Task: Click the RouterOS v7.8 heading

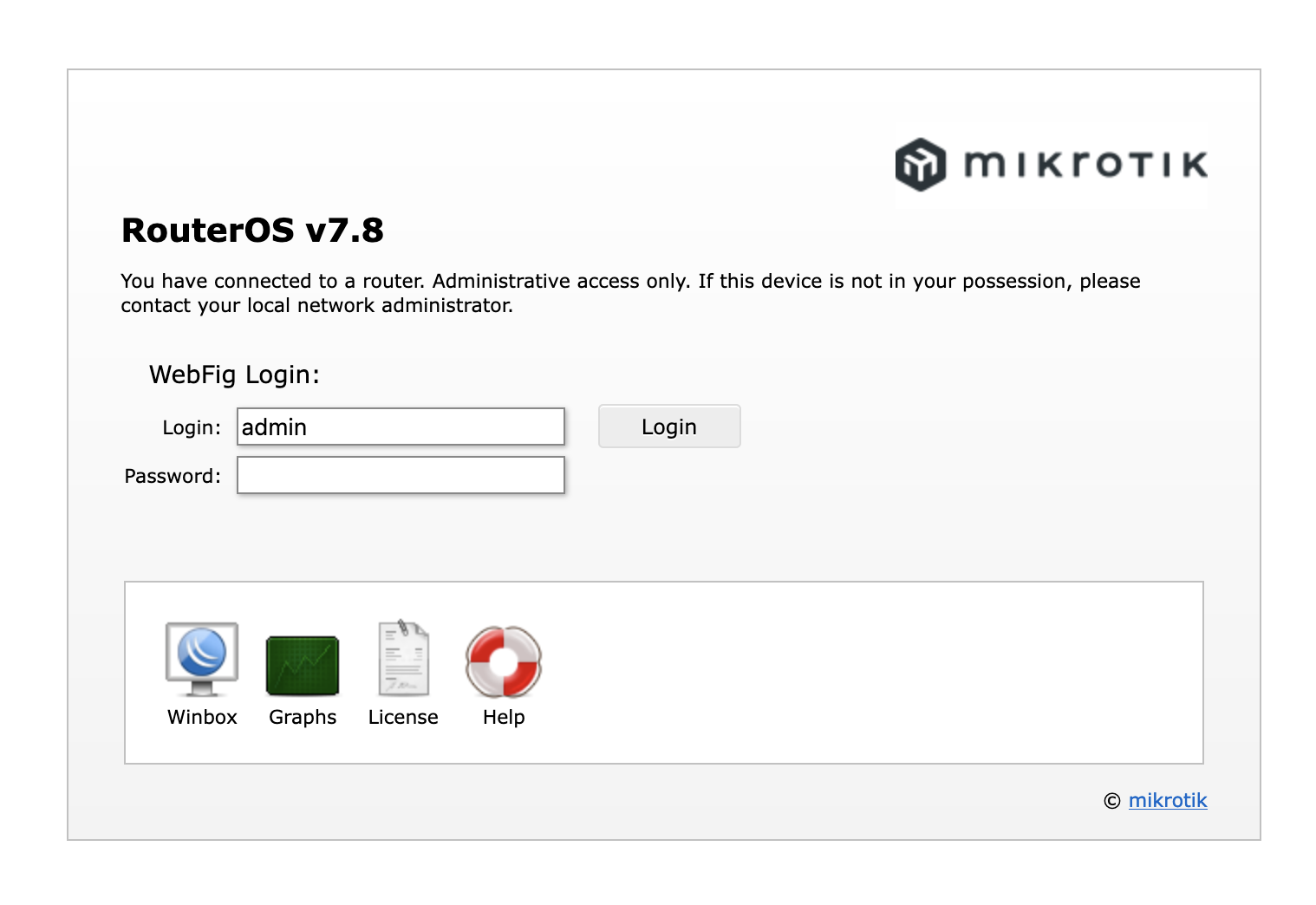Action: click(x=252, y=231)
